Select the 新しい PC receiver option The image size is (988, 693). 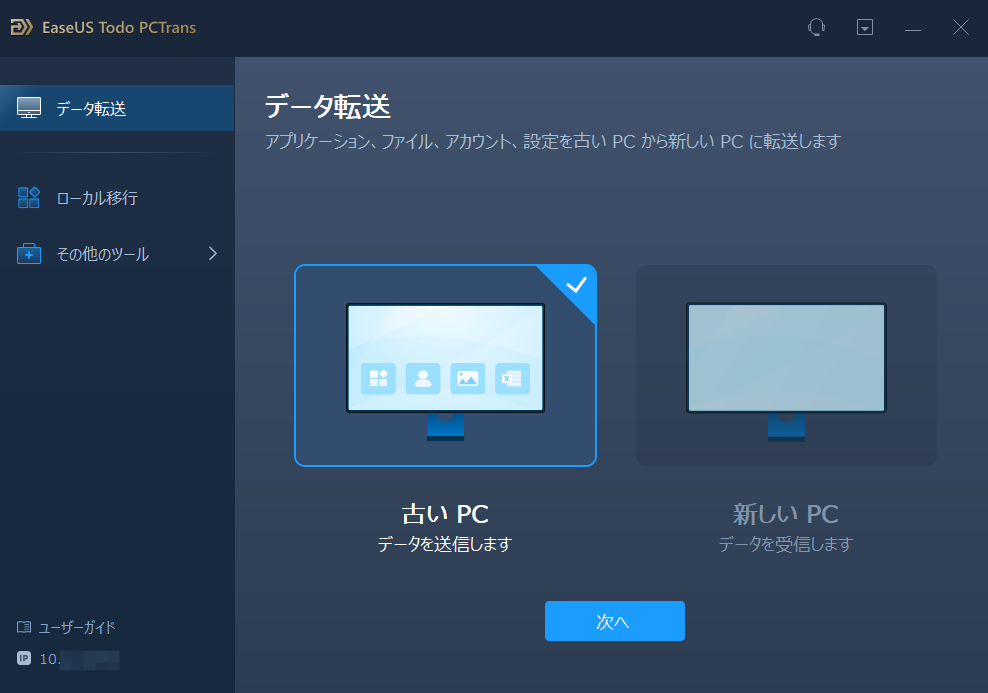point(786,365)
